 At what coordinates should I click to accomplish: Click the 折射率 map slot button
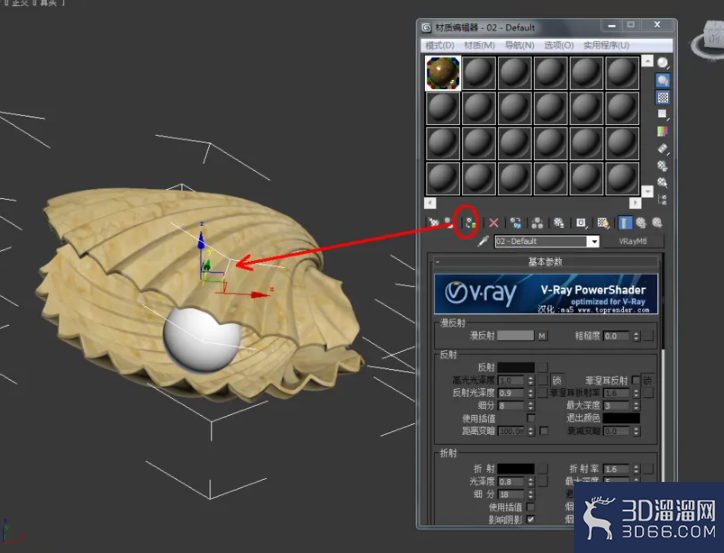click(648, 469)
